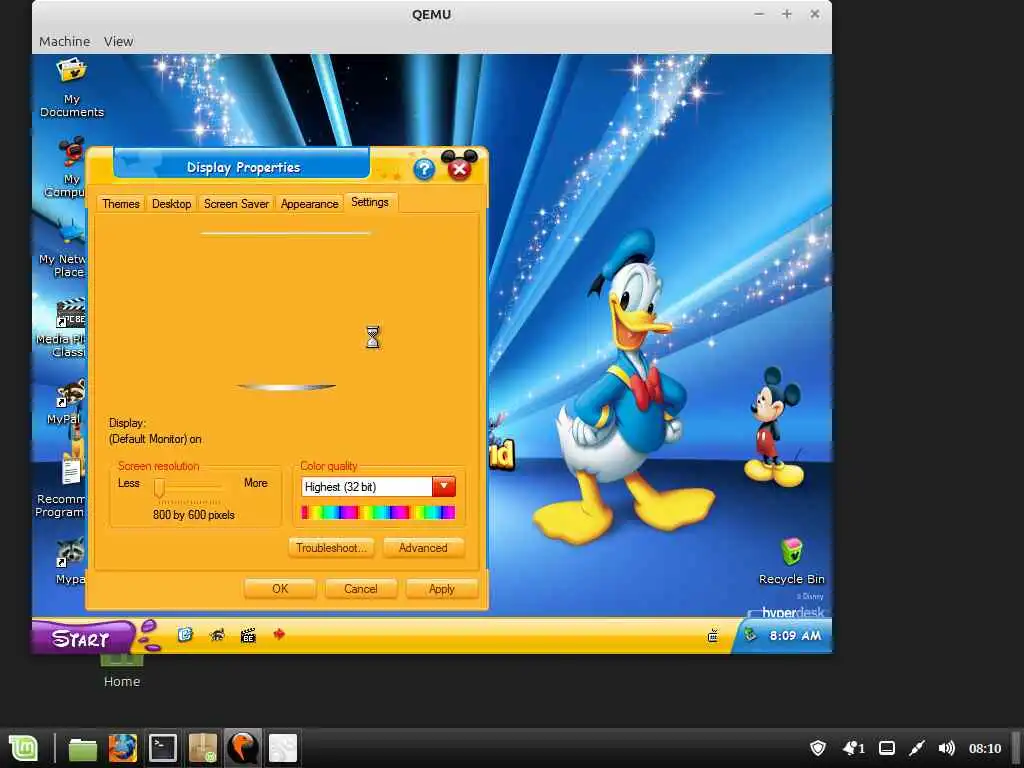
Task: Click the Highest (32 bit) color quality field
Action: tap(367, 487)
